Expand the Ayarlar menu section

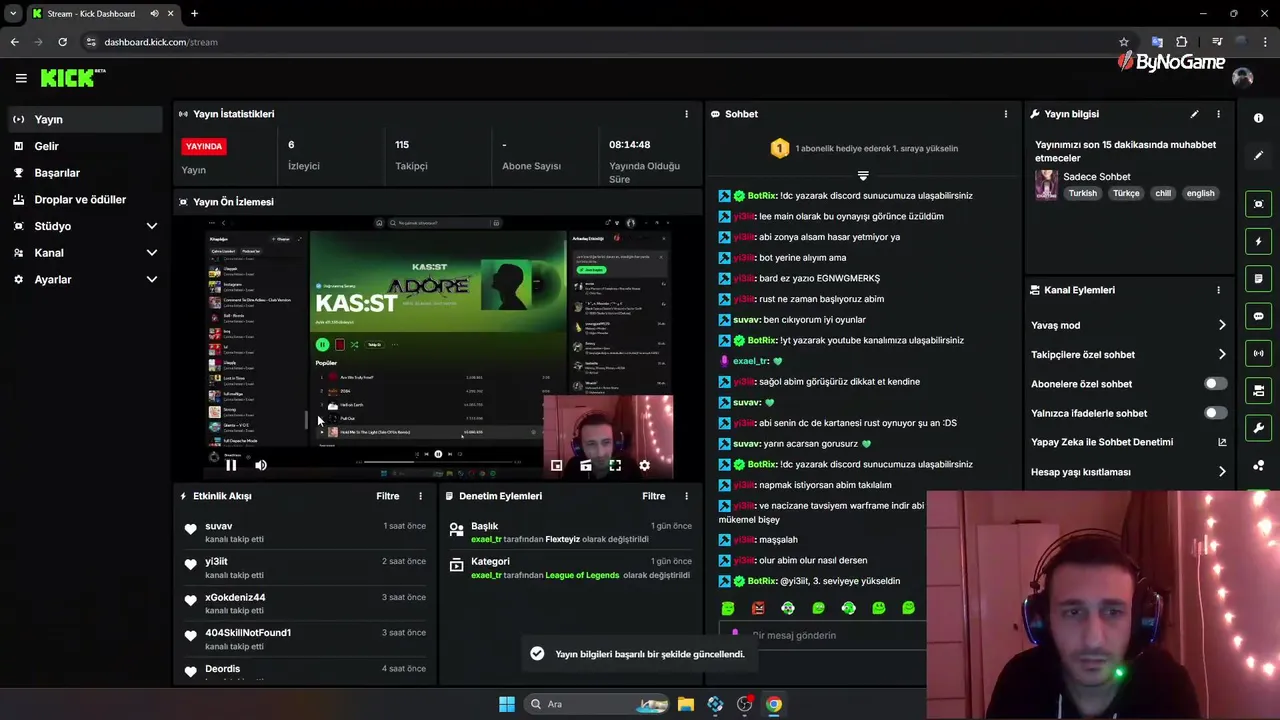[152, 280]
